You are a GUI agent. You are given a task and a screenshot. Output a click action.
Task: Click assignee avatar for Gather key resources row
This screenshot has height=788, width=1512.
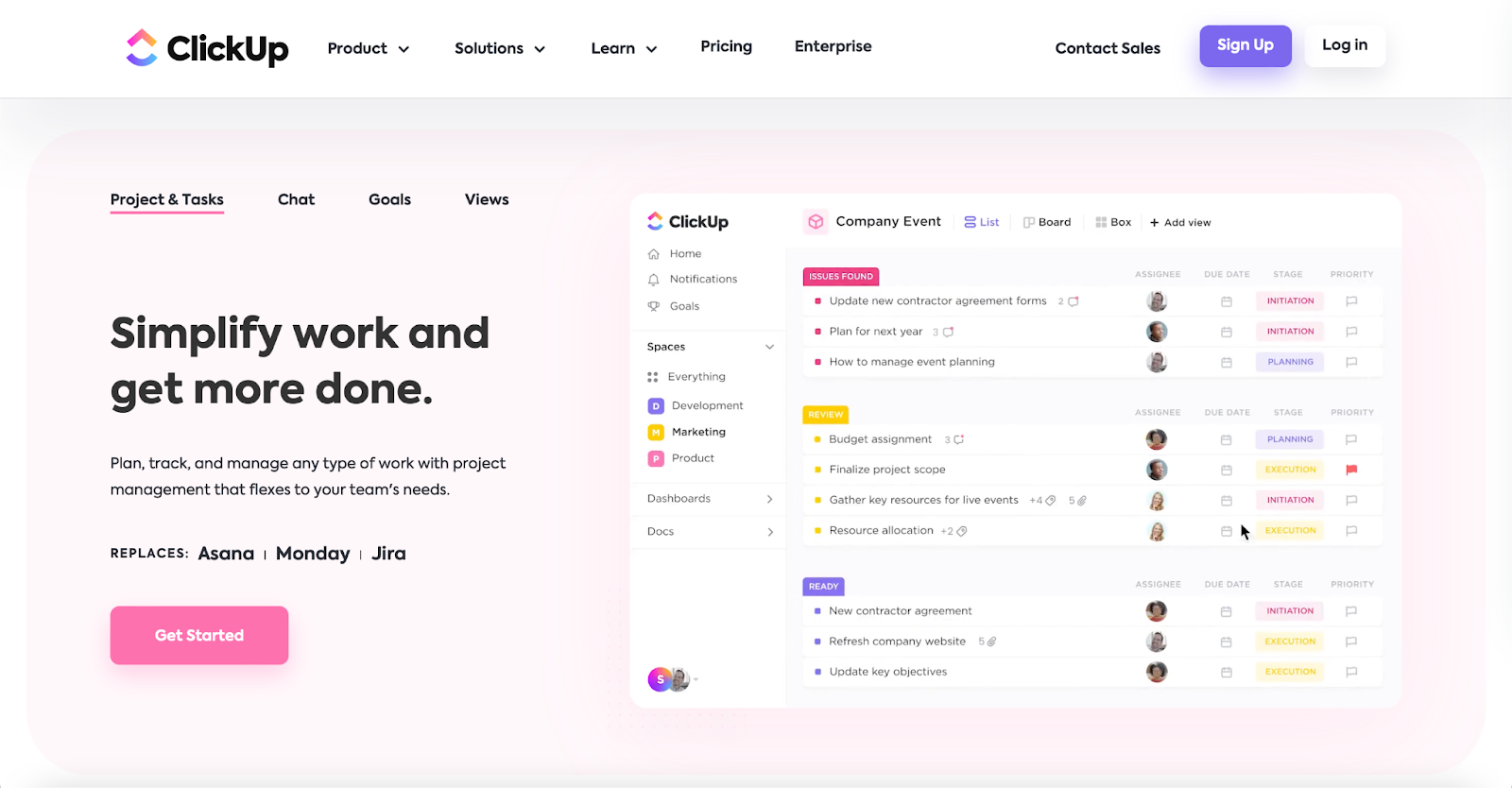coord(1157,501)
